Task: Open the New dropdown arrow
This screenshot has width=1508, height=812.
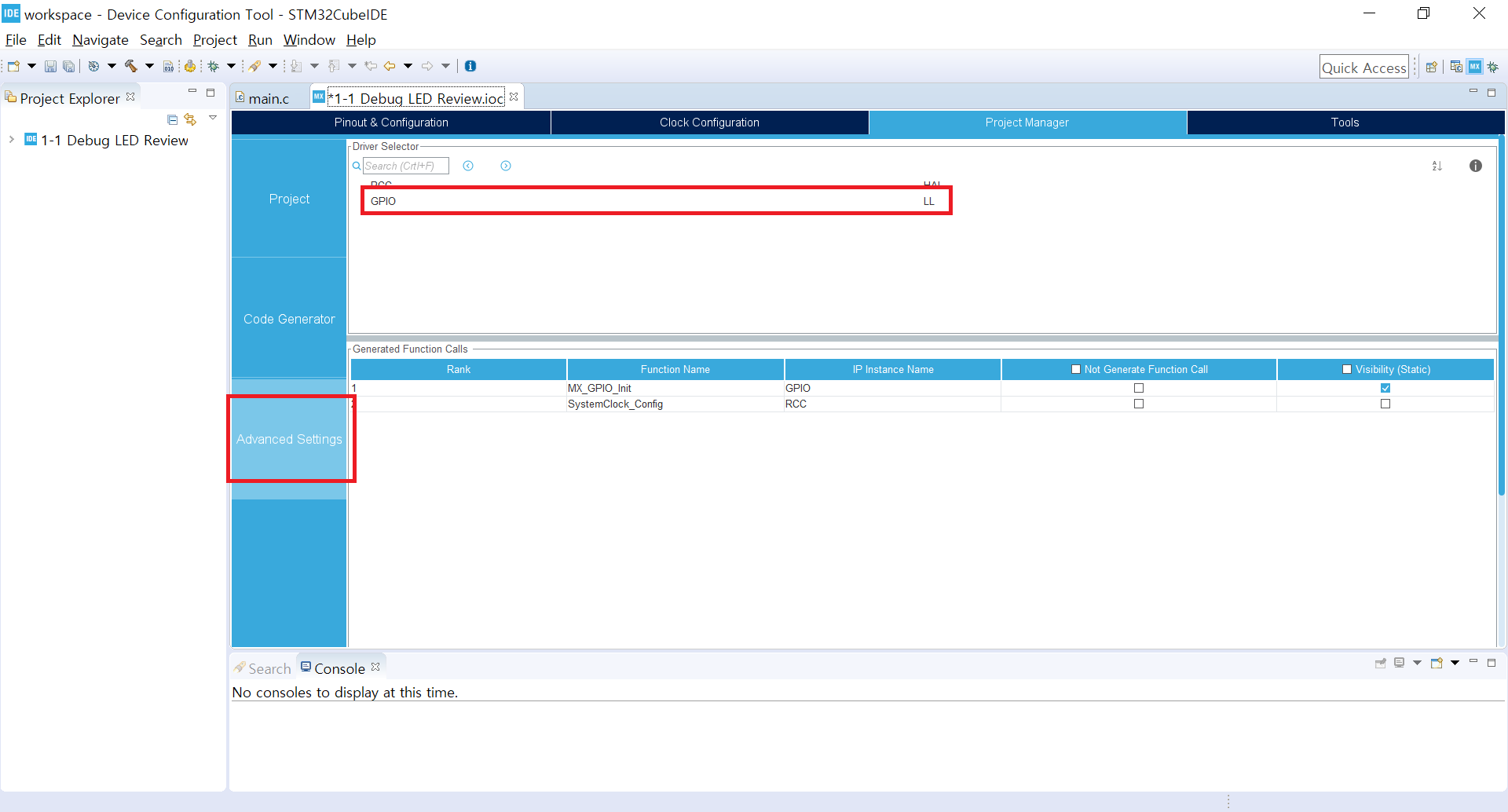Action: (x=31, y=67)
